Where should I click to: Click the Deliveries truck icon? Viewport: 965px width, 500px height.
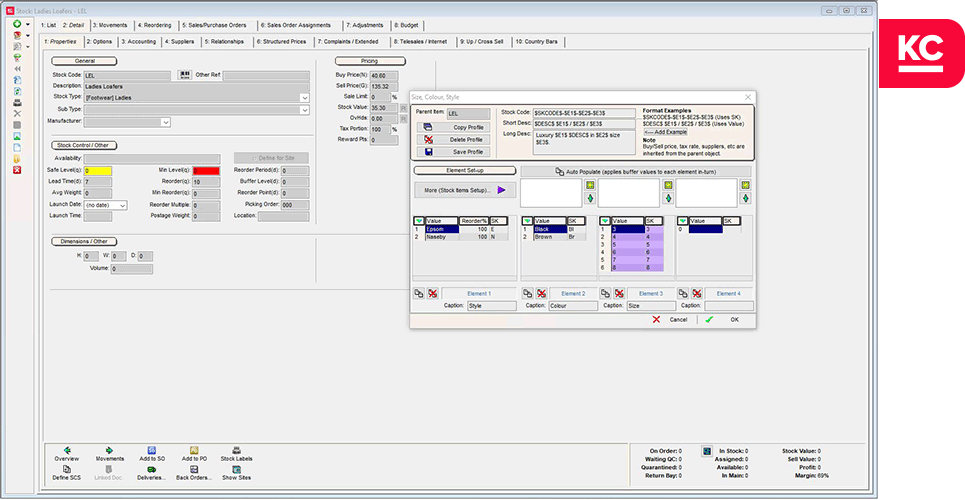(151, 469)
